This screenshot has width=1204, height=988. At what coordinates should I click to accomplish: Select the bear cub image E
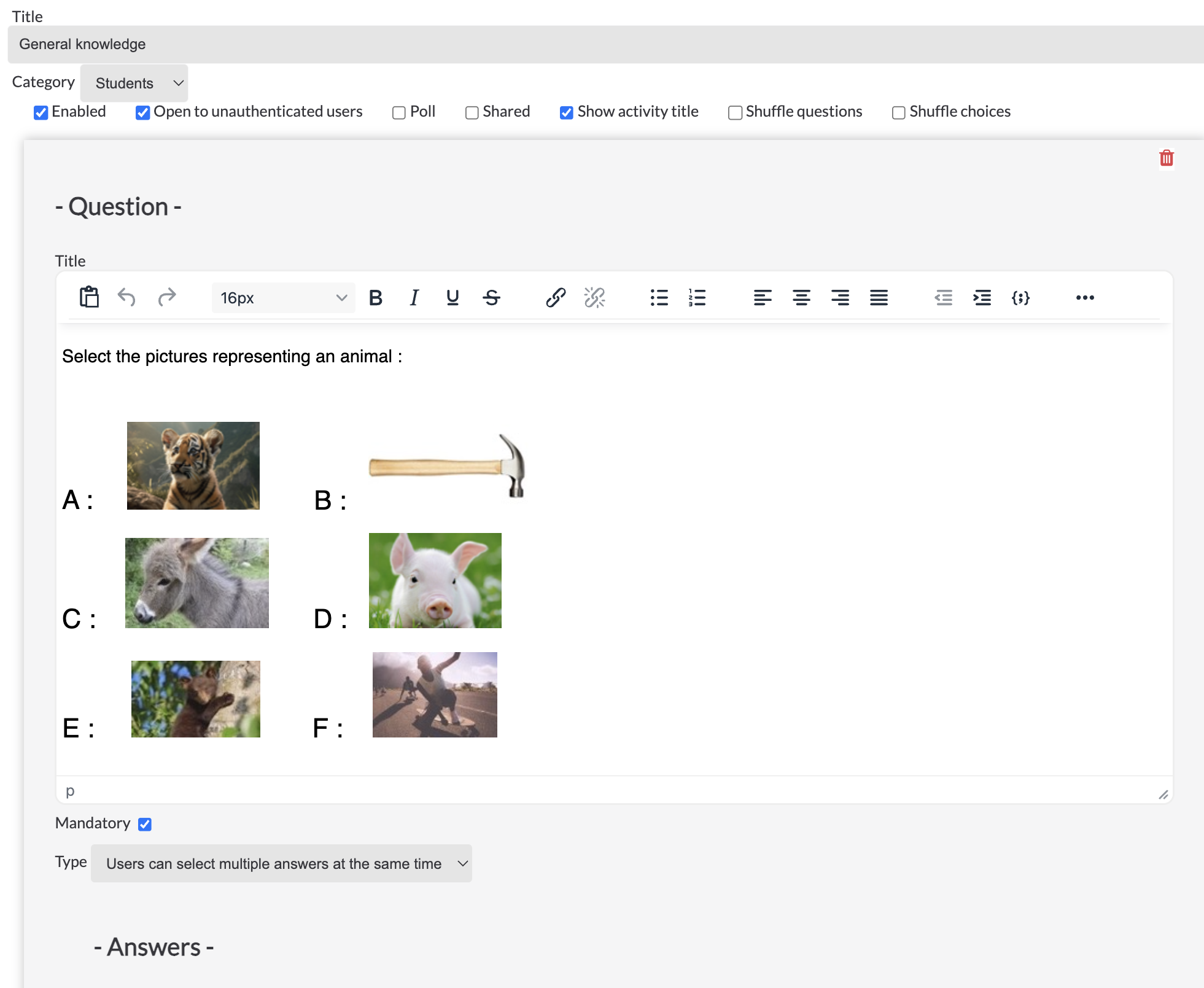196,699
